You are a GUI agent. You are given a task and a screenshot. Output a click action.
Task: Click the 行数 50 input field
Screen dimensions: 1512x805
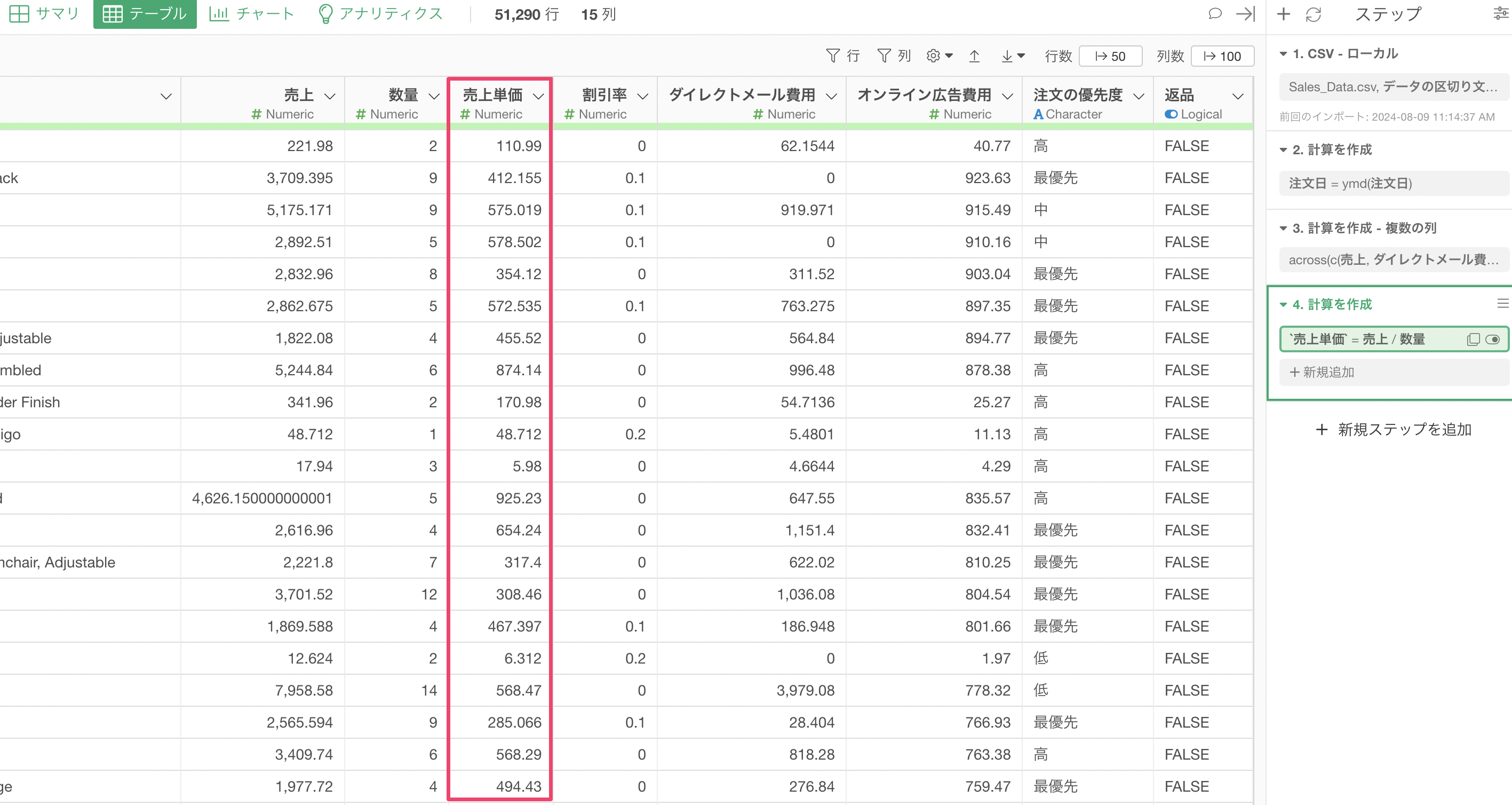click(1110, 56)
